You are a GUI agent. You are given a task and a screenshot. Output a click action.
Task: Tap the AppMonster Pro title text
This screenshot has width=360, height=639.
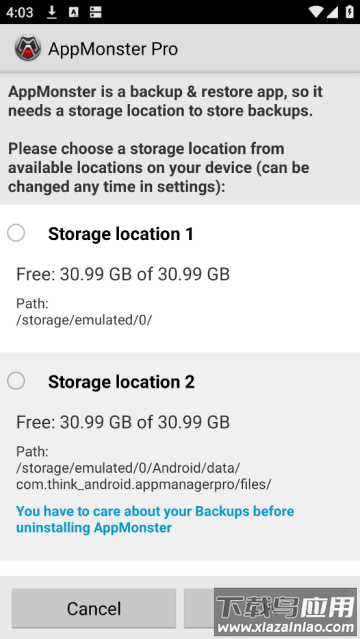point(113,49)
